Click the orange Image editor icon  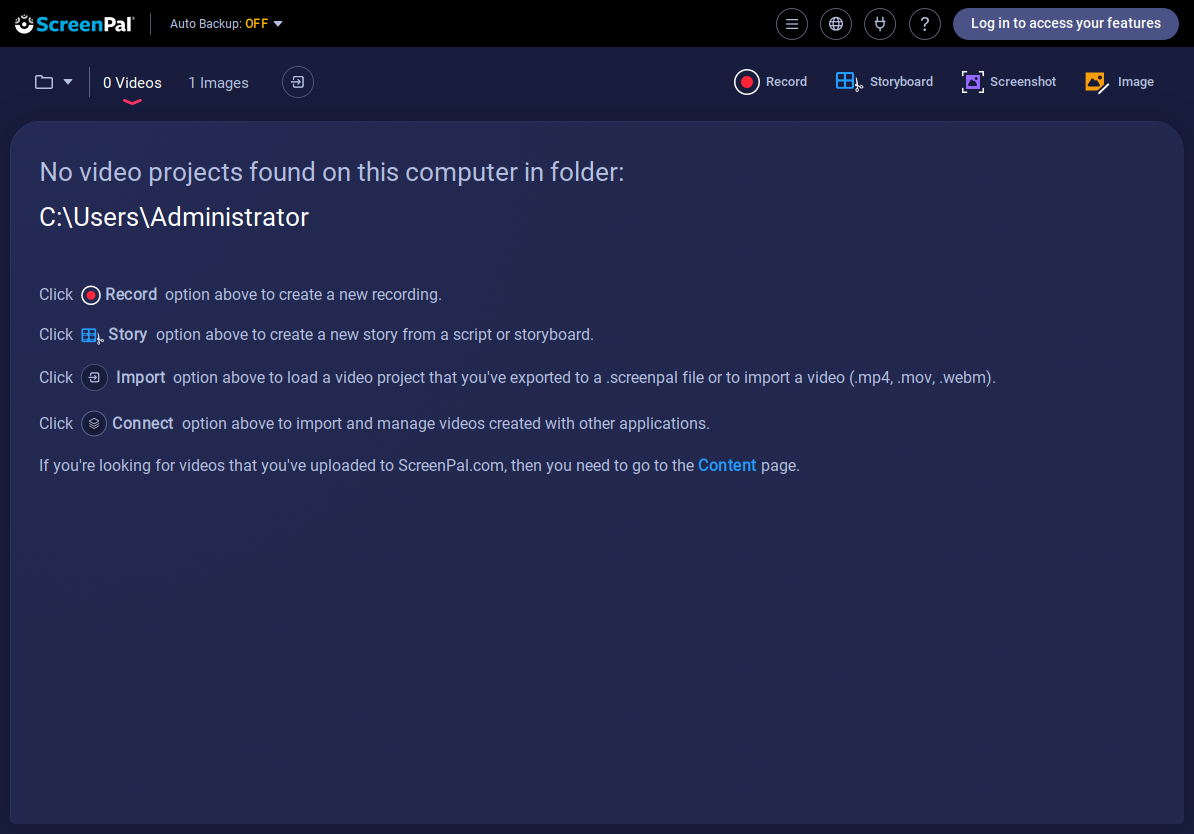click(x=1097, y=82)
